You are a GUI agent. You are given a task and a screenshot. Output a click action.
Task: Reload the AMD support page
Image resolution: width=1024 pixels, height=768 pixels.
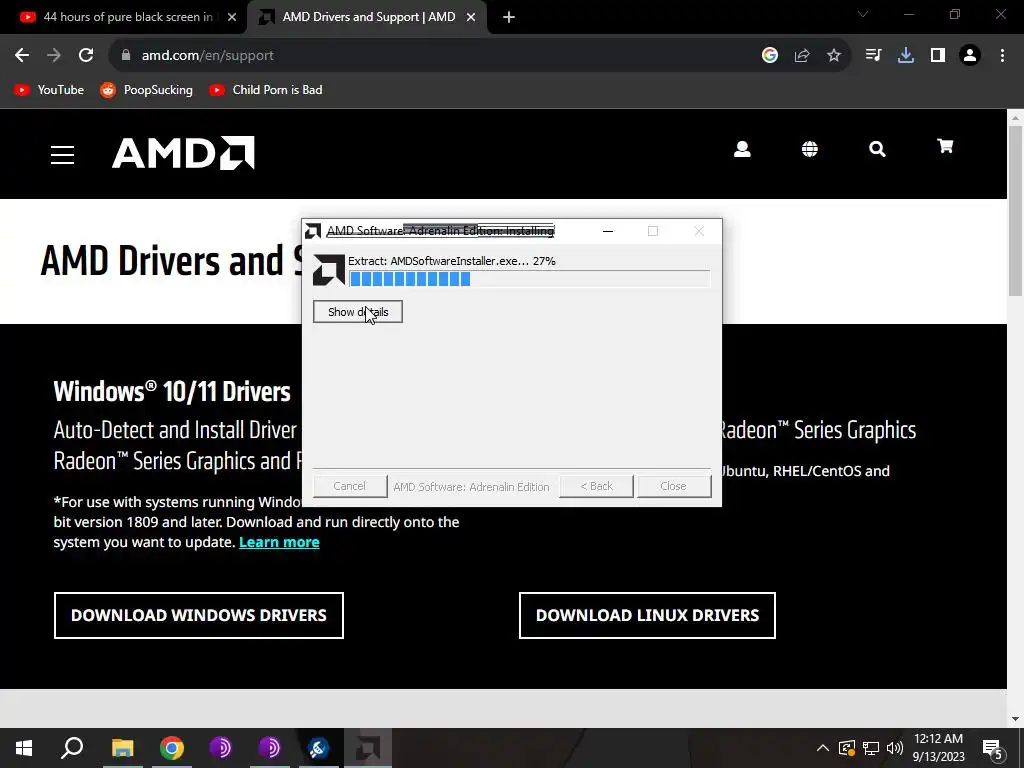(86, 56)
